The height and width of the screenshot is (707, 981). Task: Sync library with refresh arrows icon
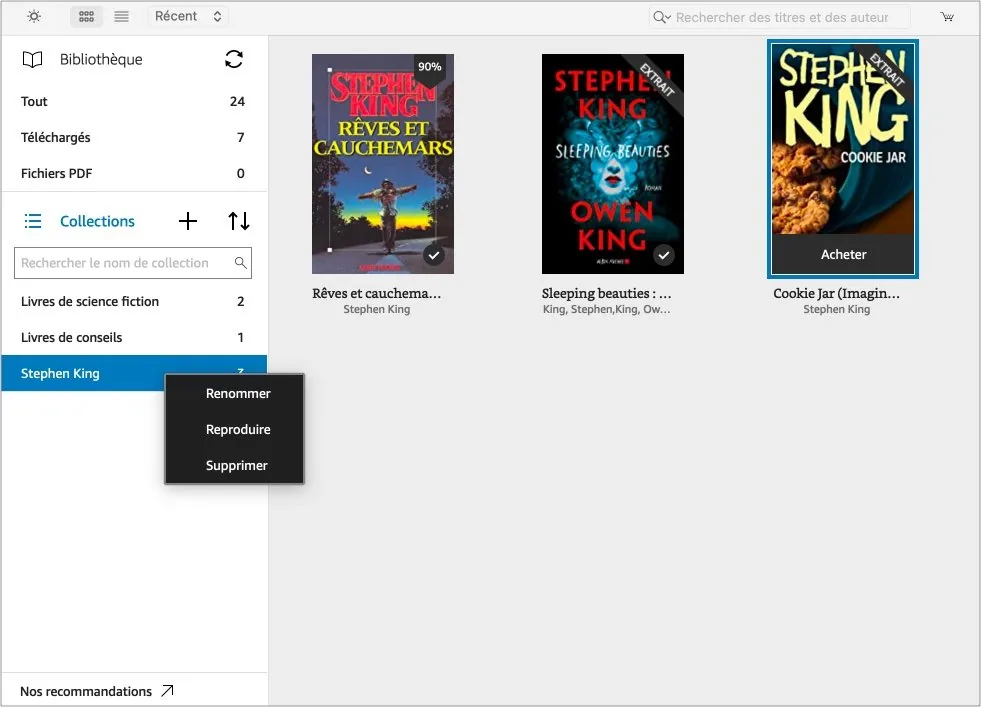234,59
